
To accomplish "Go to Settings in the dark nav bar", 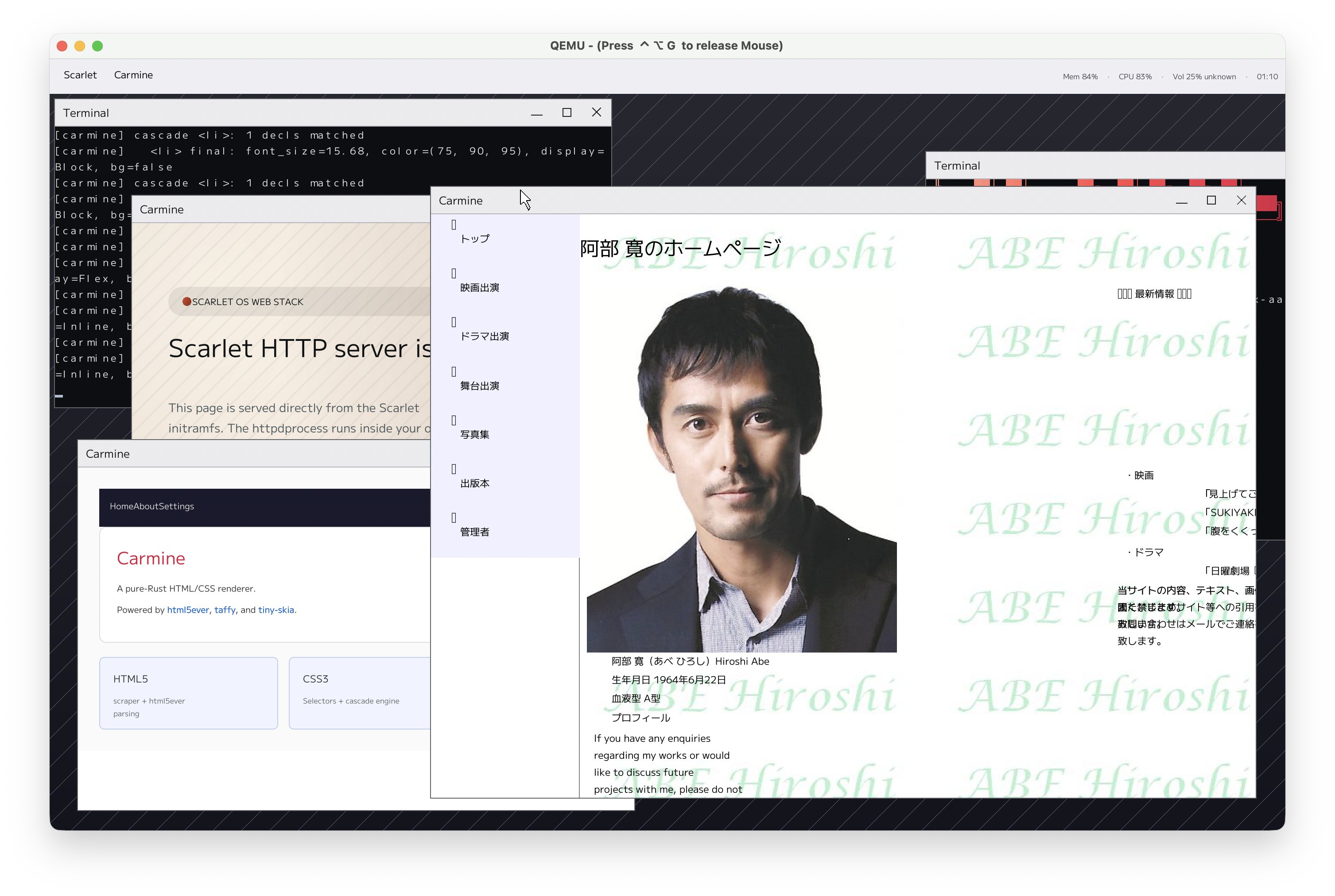I will point(176,506).
